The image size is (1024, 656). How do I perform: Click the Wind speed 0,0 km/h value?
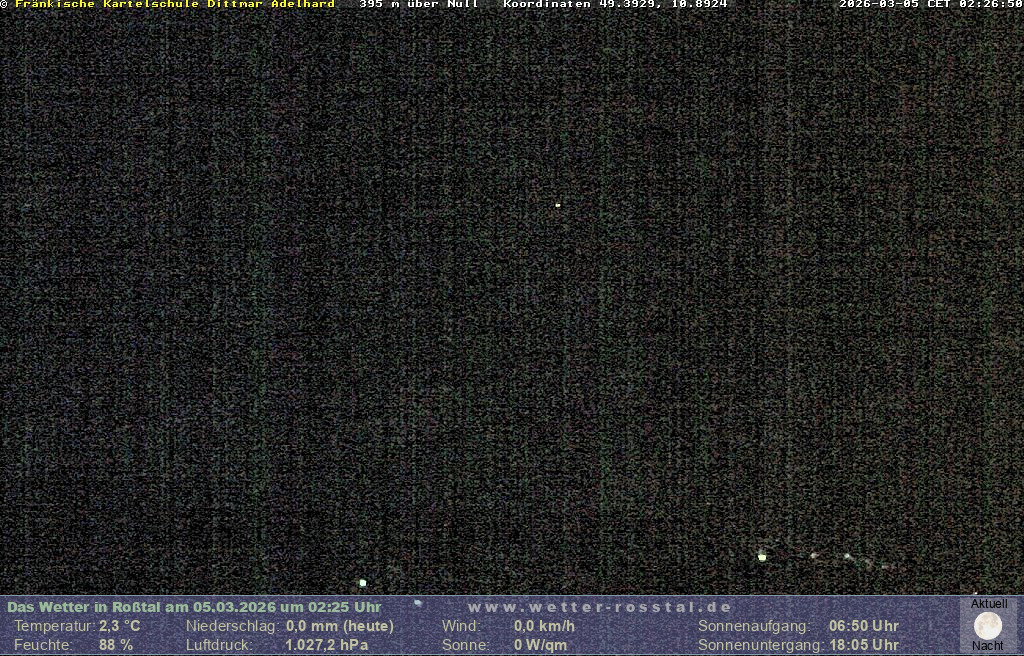tap(544, 626)
